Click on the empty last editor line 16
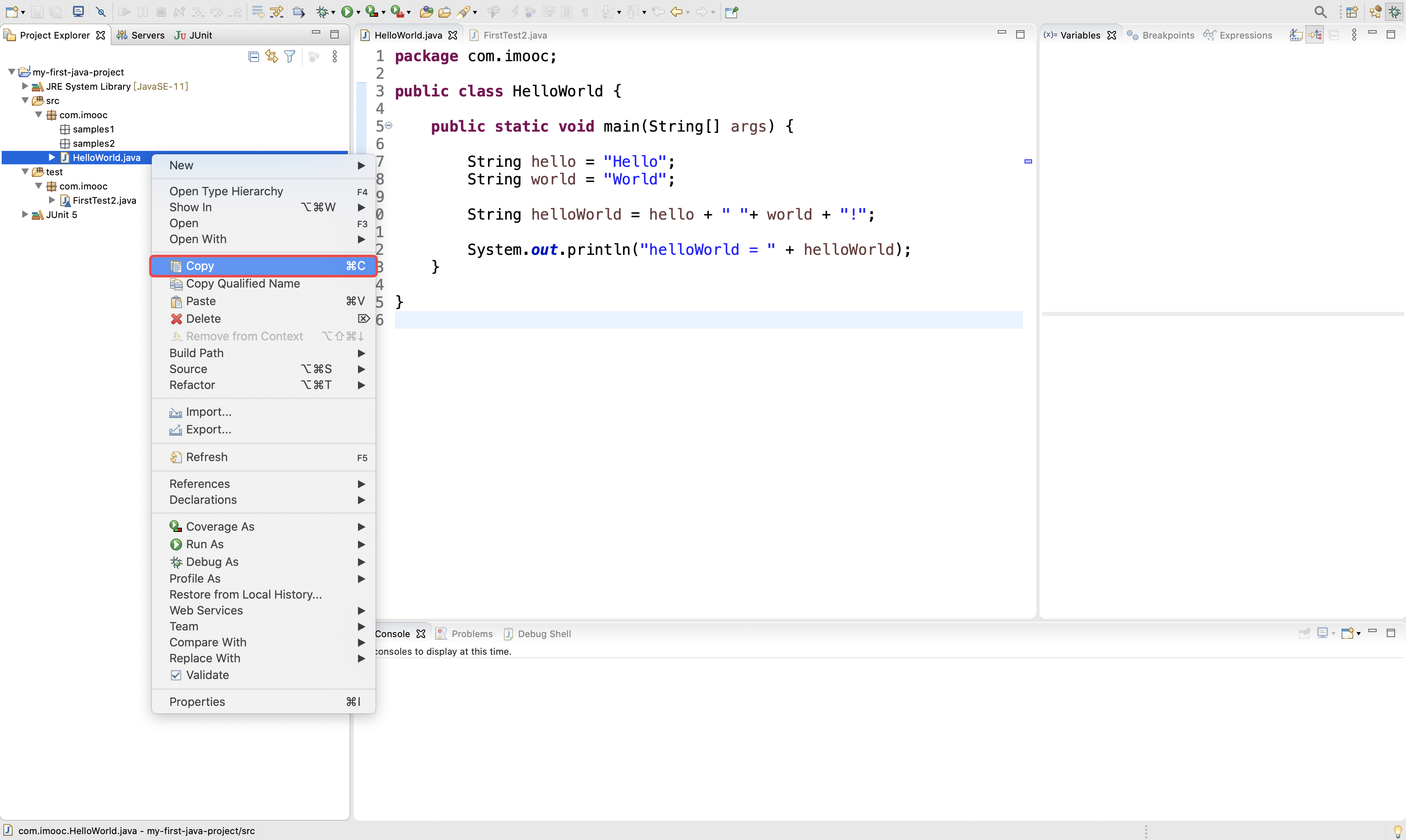This screenshot has width=1406, height=840. point(708,320)
